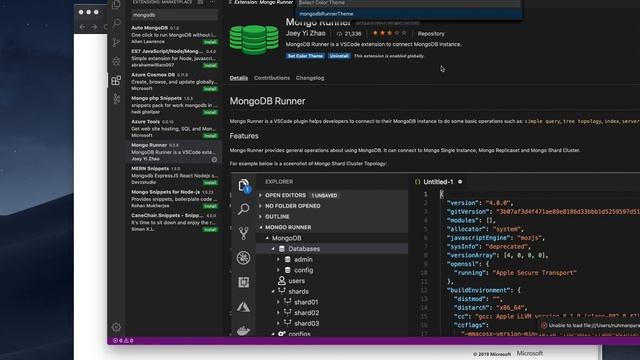640x360 pixels.
Task: Open the tree-shaped Mongo Runner activity bar icon
Action: [x=116, y=98]
